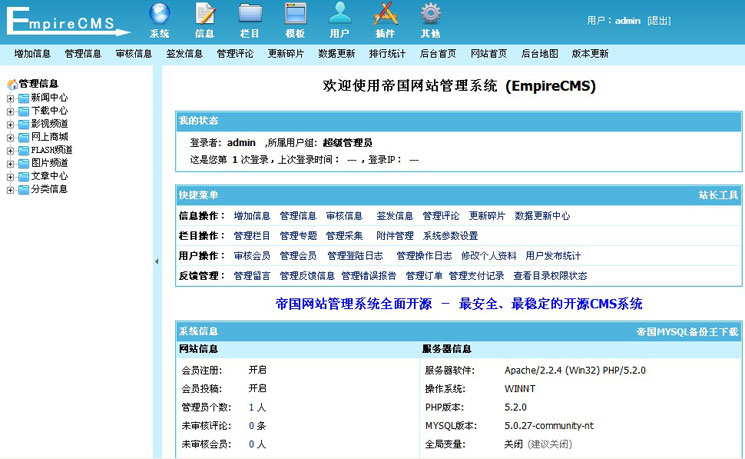
Task: Select 图片频道 in the sidebar tree
Action: point(49,163)
